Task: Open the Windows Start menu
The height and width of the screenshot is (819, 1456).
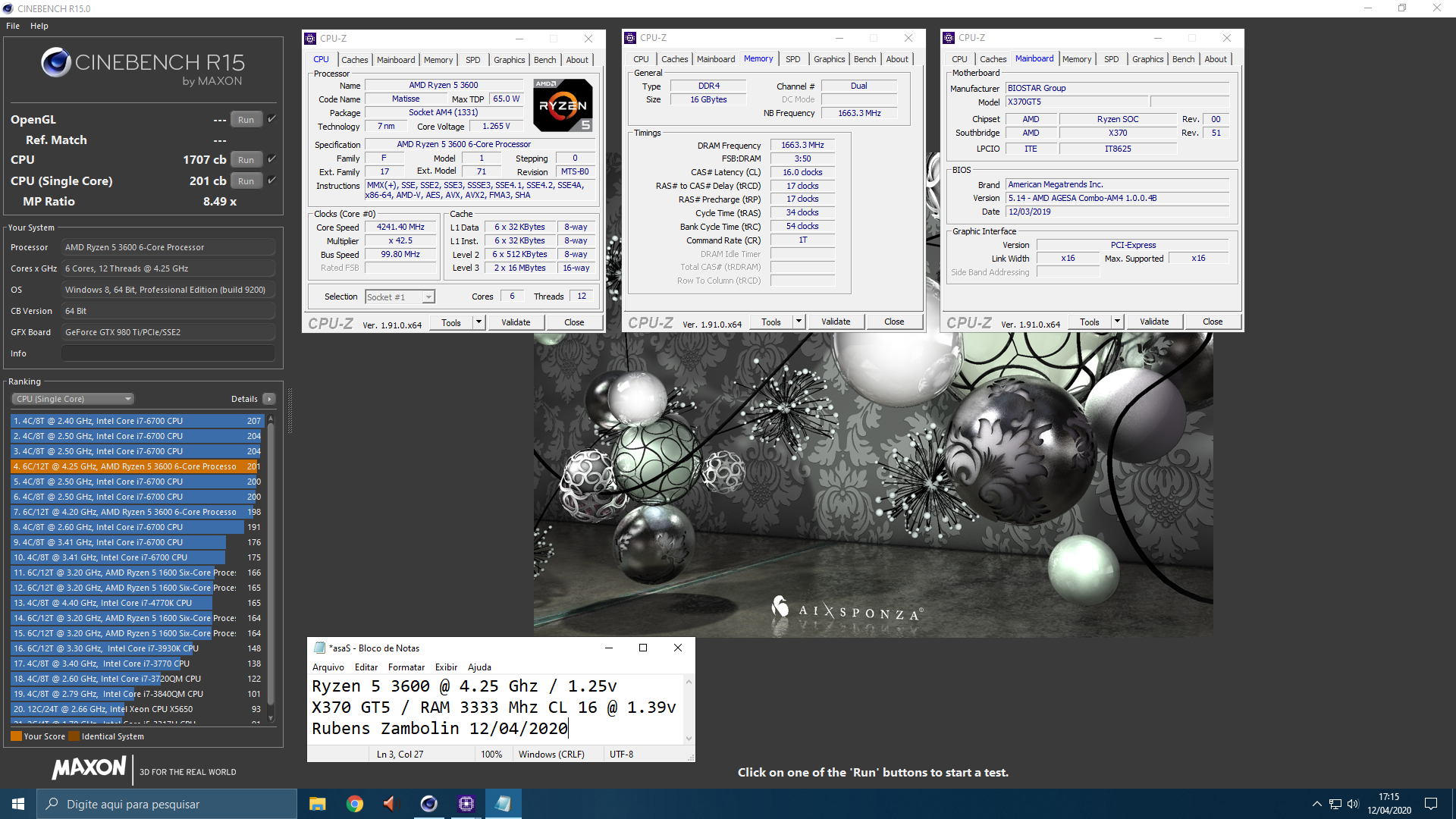Action: pyautogui.click(x=18, y=804)
